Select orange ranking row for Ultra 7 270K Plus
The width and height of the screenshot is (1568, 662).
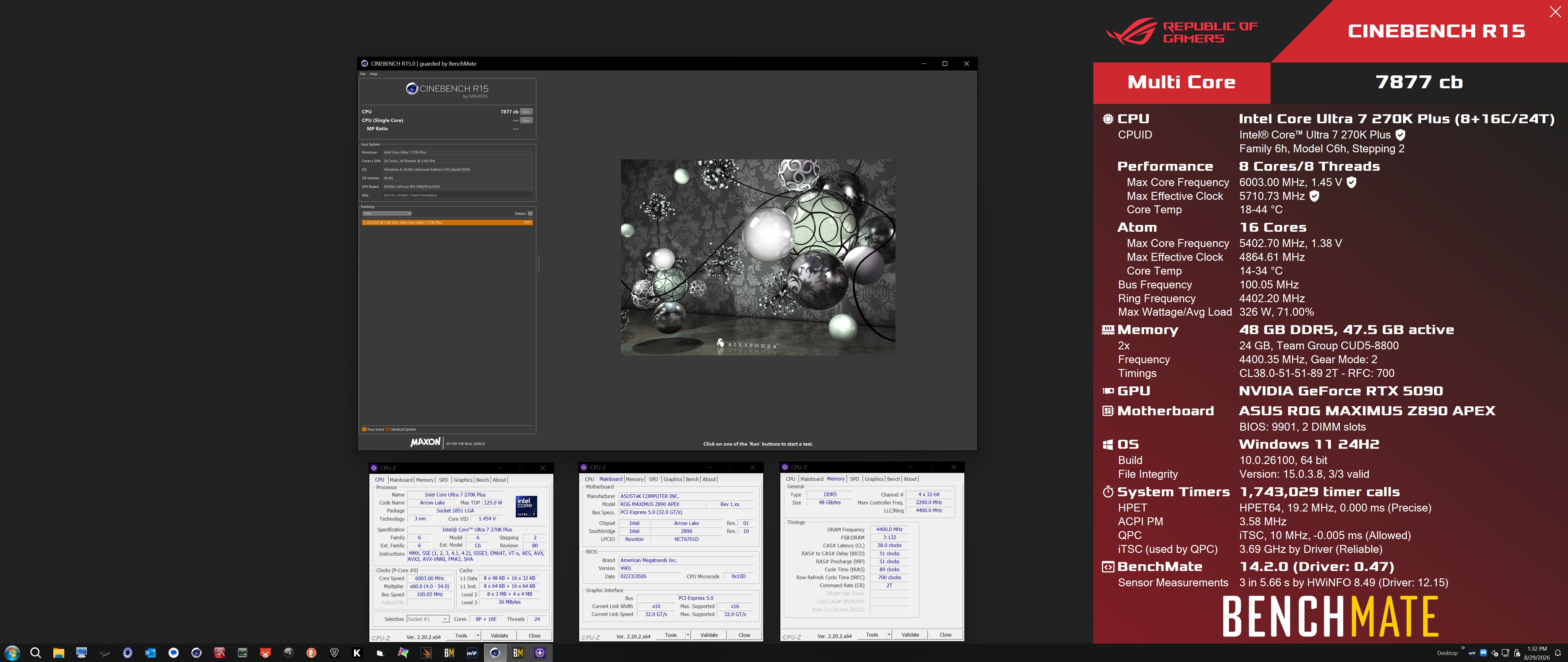coord(447,222)
